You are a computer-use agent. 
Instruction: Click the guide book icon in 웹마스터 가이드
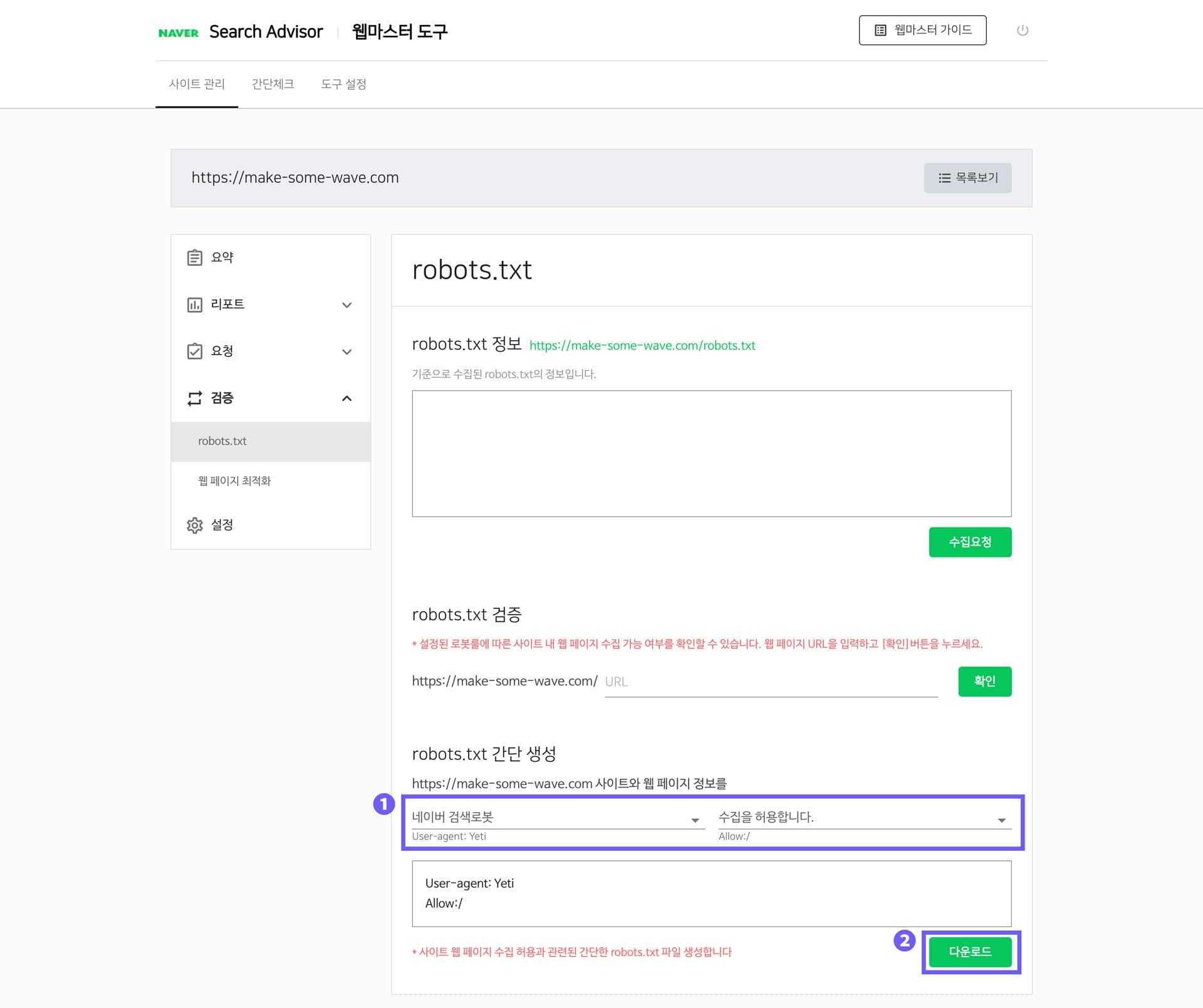pyautogui.click(x=880, y=30)
